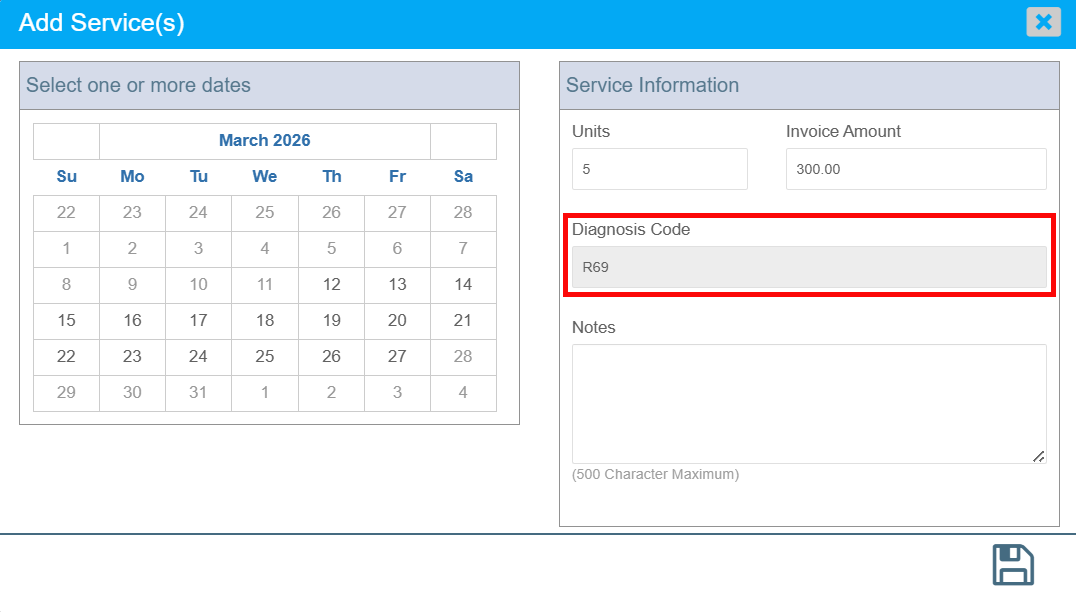The image size is (1076, 612).
Task: Pick March 20 in the calendar
Action: (x=397, y=321)
